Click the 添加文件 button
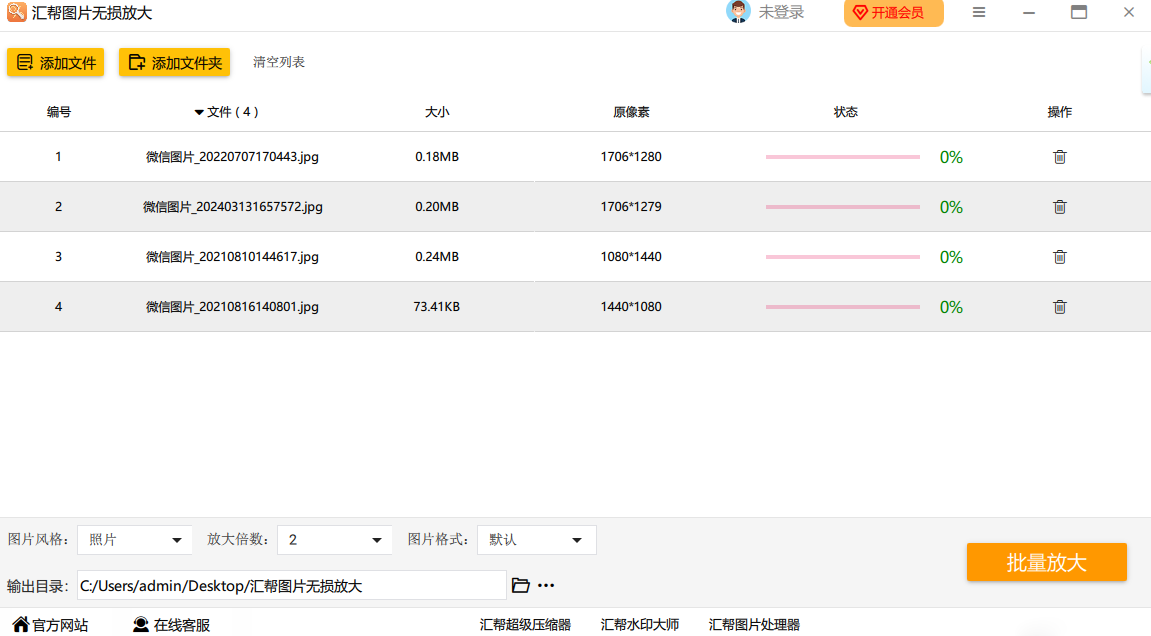1151x636 pixels. pyautogui.click(x=56, y=63)
